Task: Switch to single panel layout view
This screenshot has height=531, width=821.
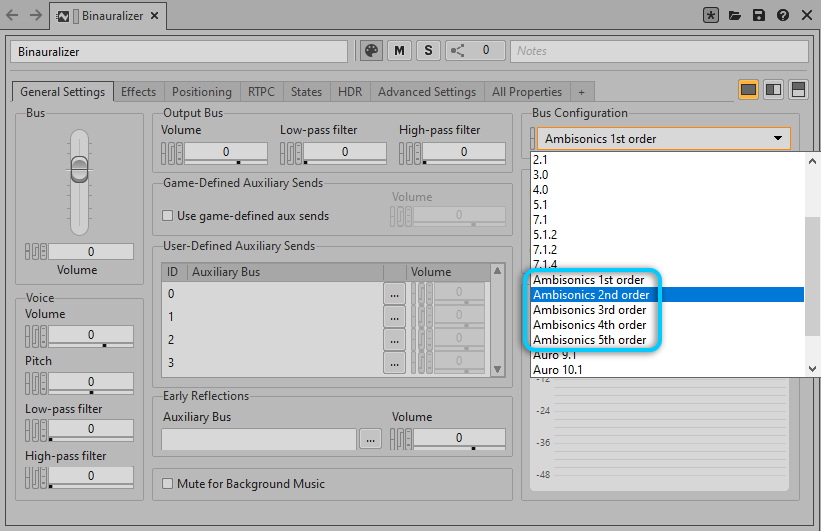Action: coord(748,90)
